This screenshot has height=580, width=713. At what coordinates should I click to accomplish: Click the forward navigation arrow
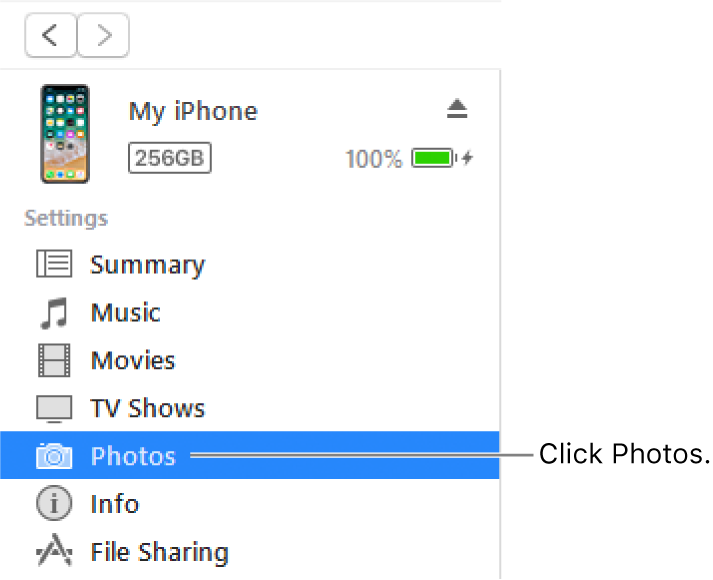102,36
